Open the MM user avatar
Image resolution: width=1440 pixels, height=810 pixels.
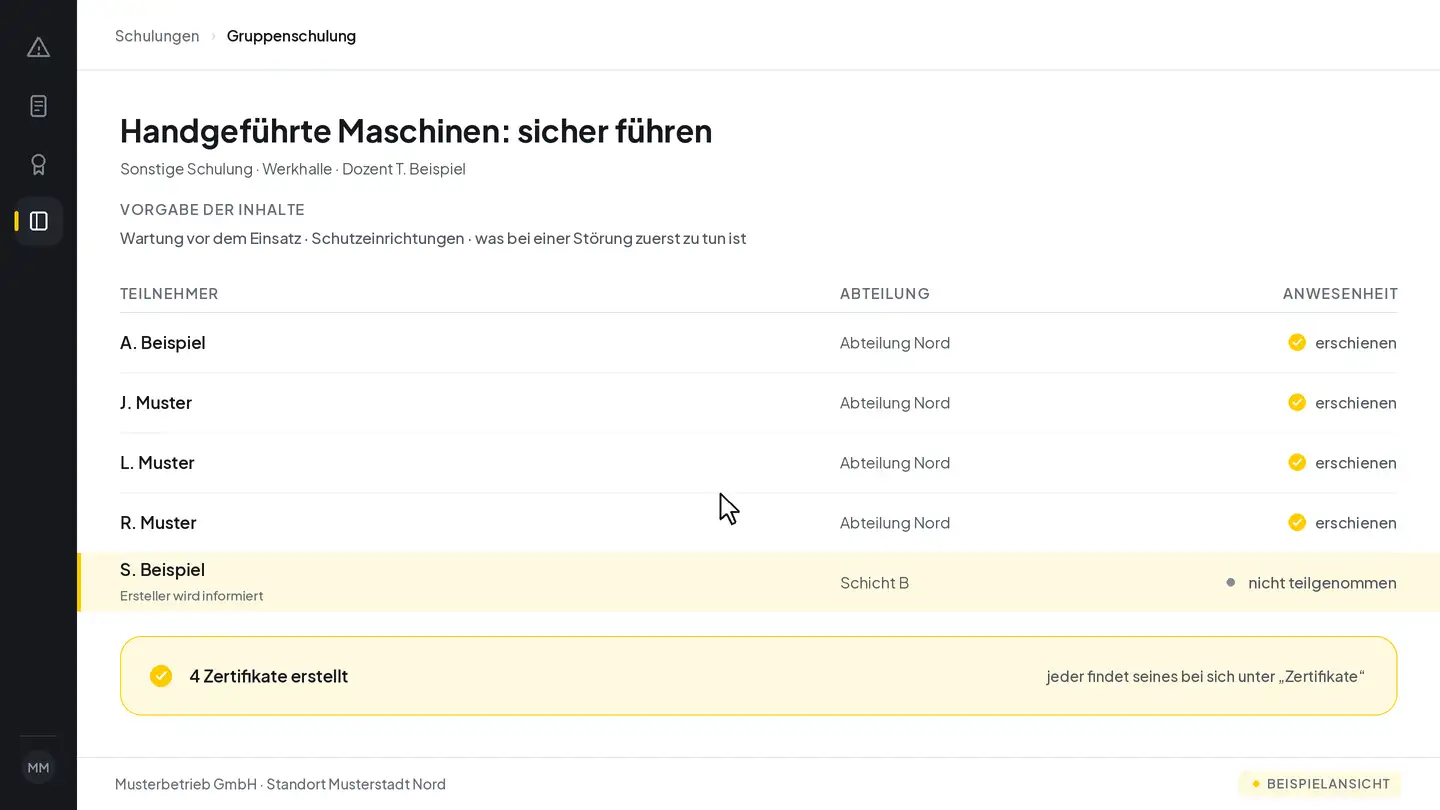coord(38,768)
